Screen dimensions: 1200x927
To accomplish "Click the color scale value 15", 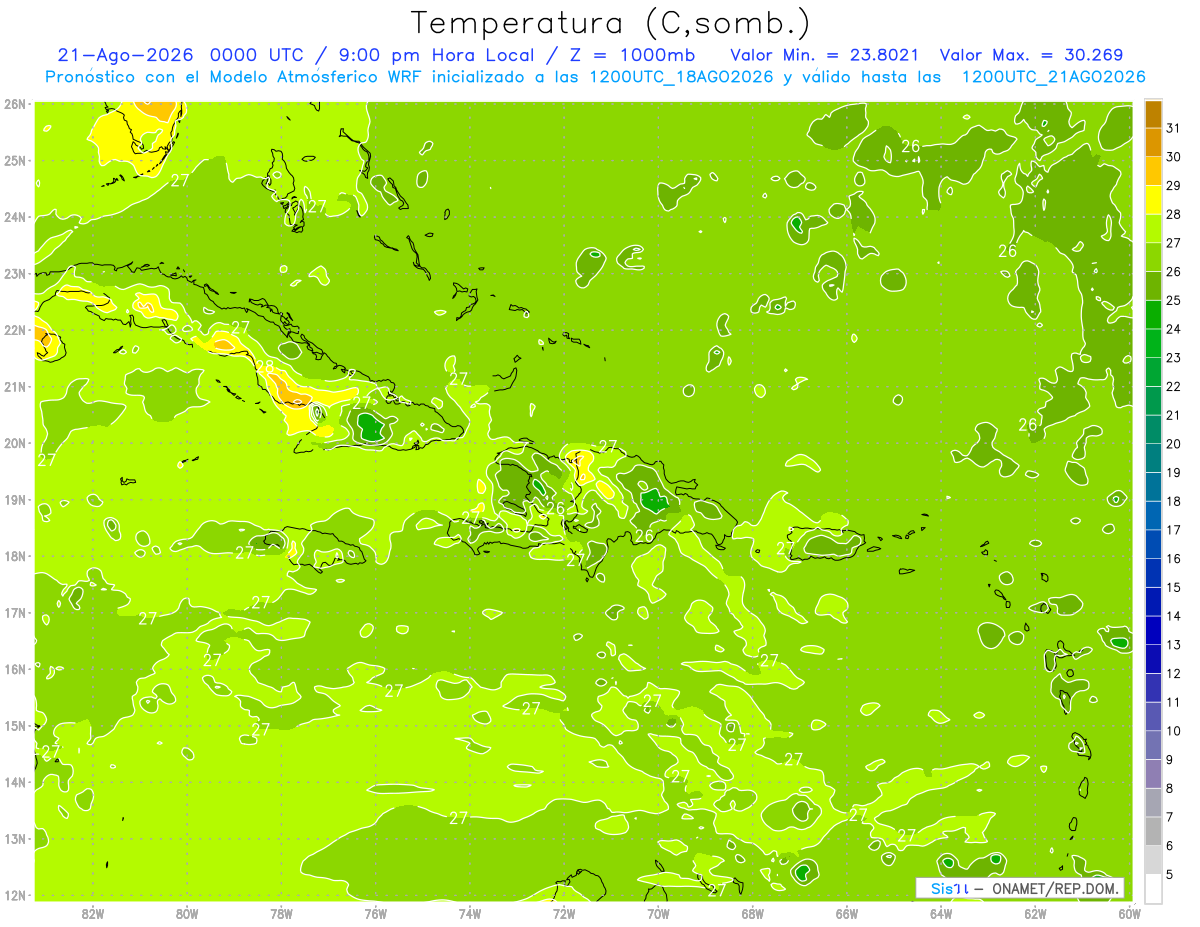I will pyautogui.click(x=1173, y=588).
